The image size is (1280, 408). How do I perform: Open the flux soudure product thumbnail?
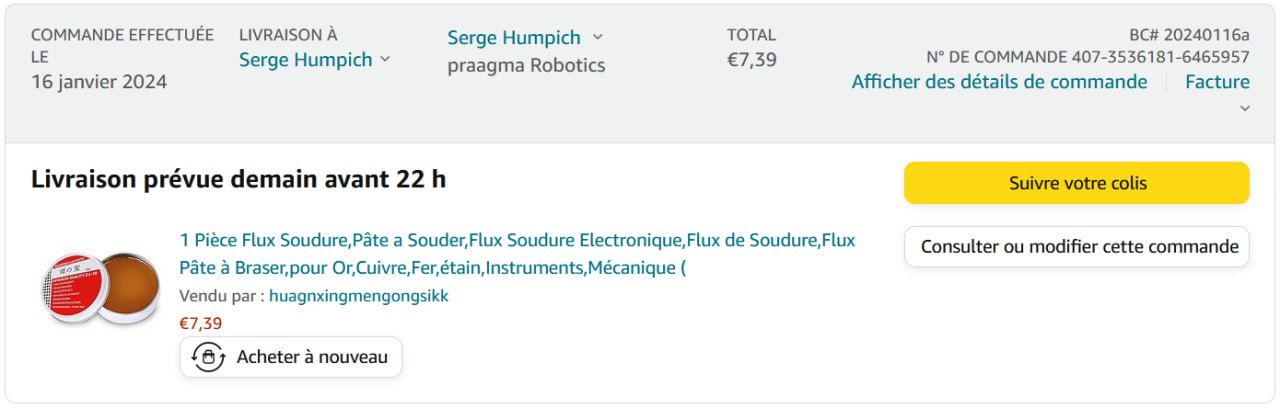101,286
